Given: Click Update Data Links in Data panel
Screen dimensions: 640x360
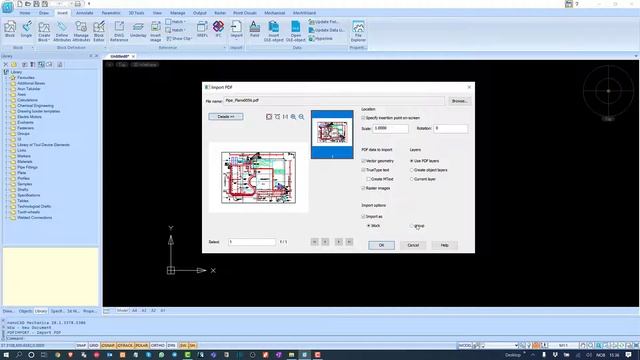Looking at the screenshot, I should 326,30.
